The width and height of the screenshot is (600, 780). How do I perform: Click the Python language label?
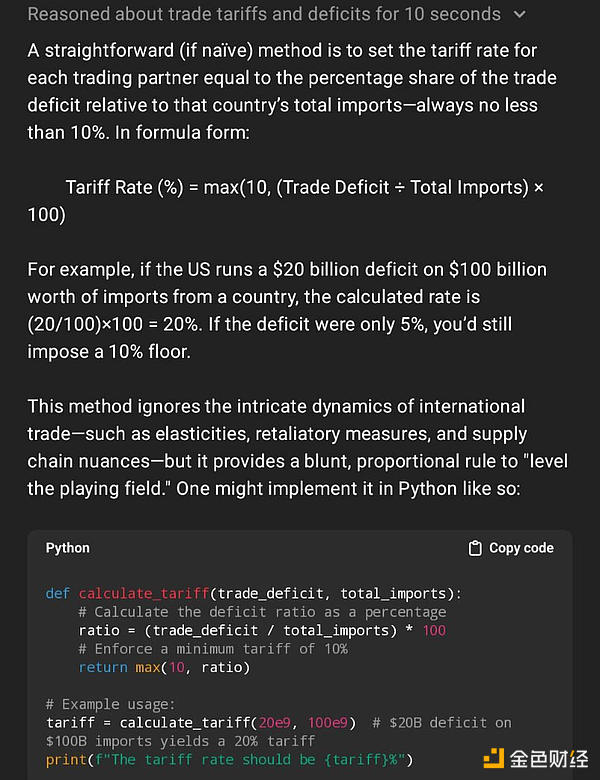click(x=68, y=548)
